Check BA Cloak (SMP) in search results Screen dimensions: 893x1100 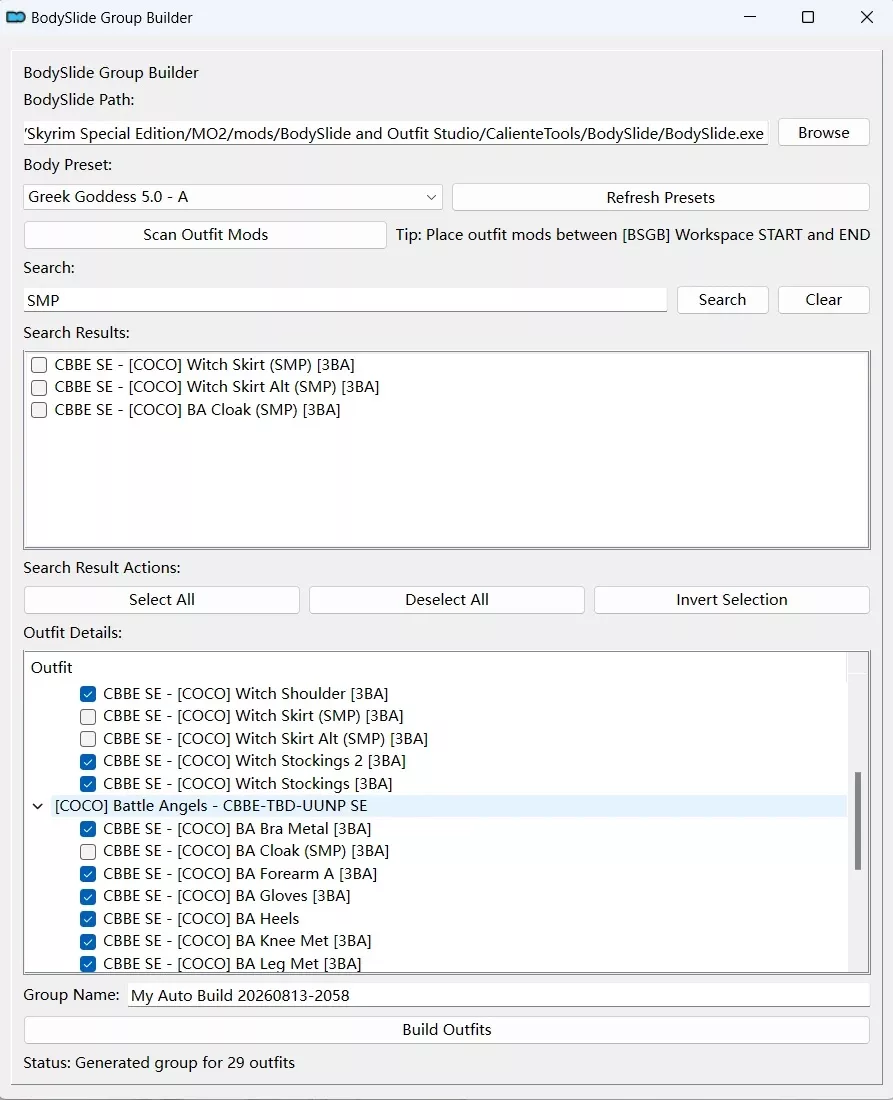39,410
